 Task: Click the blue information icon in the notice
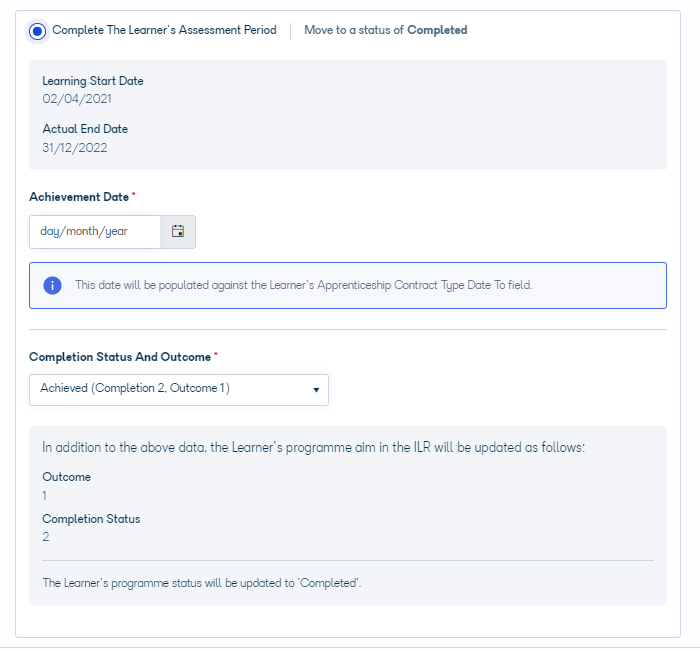point(52,285)
